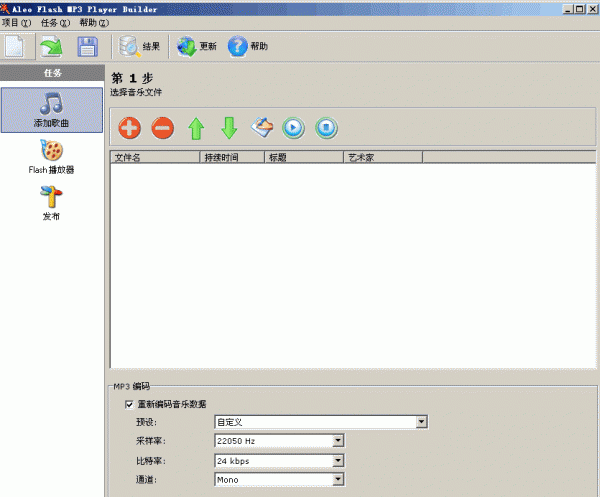Click inside the empty song list area
Screen dimensions: 600x497
point(353,266)
